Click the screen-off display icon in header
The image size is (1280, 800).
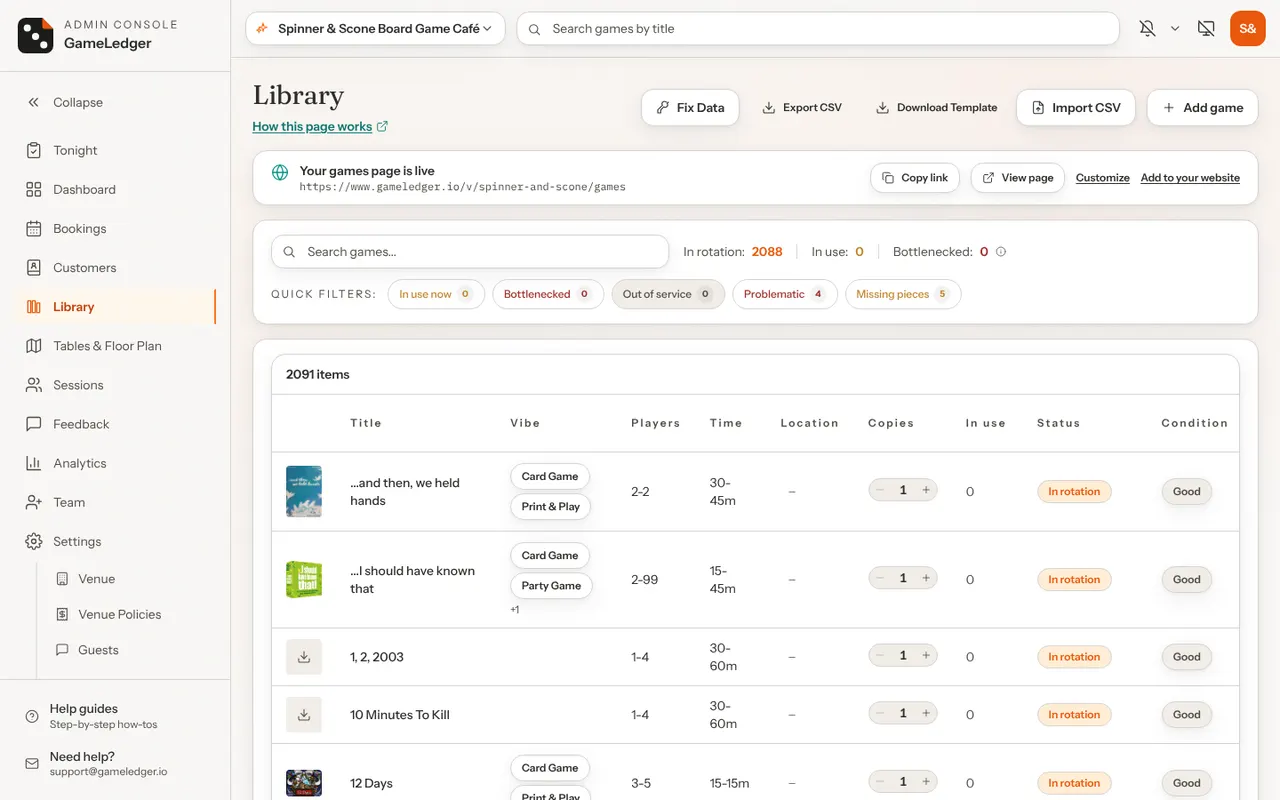pos(1207,29)
